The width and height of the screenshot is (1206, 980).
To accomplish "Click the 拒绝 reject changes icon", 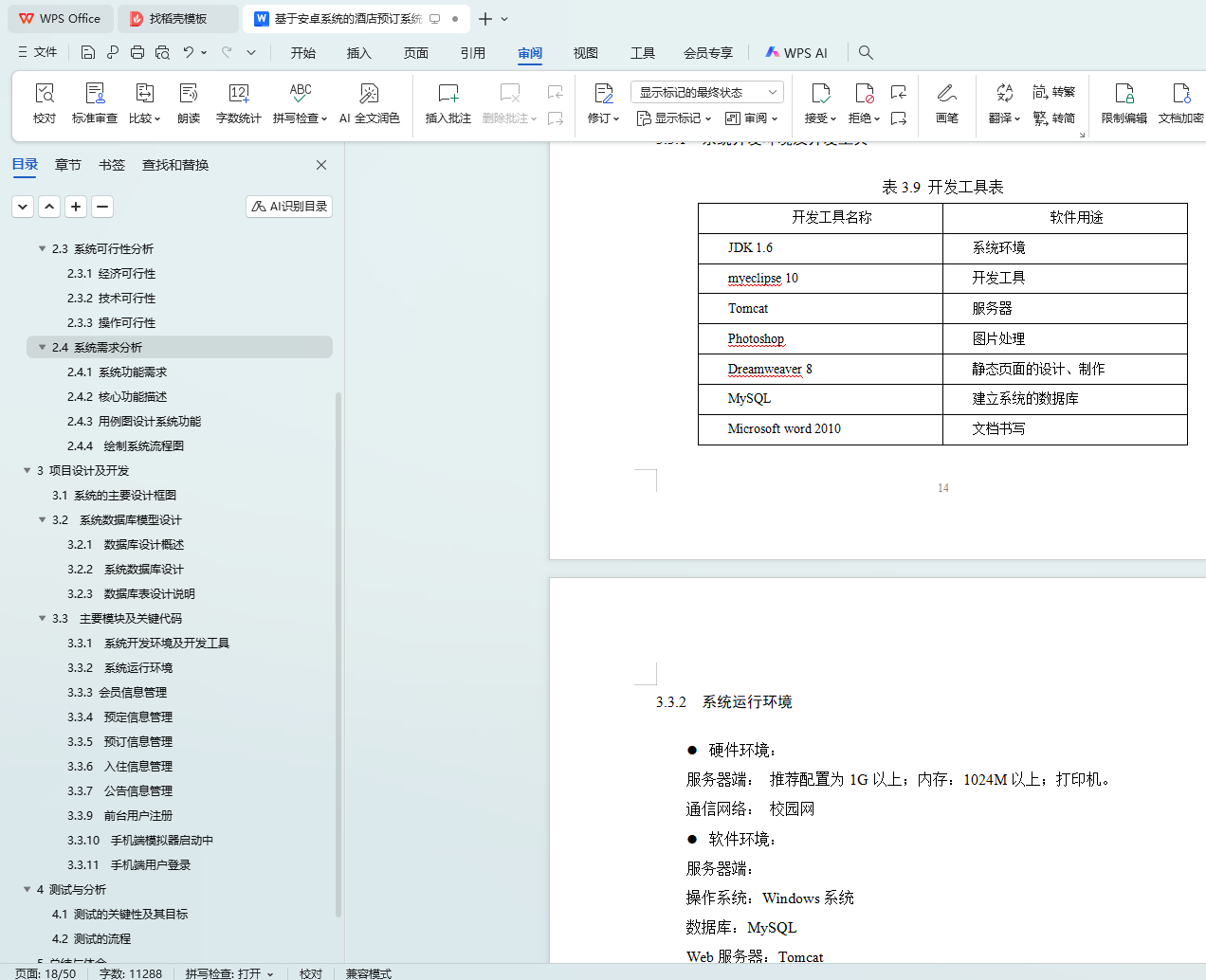I will click(x=864, y=93).
